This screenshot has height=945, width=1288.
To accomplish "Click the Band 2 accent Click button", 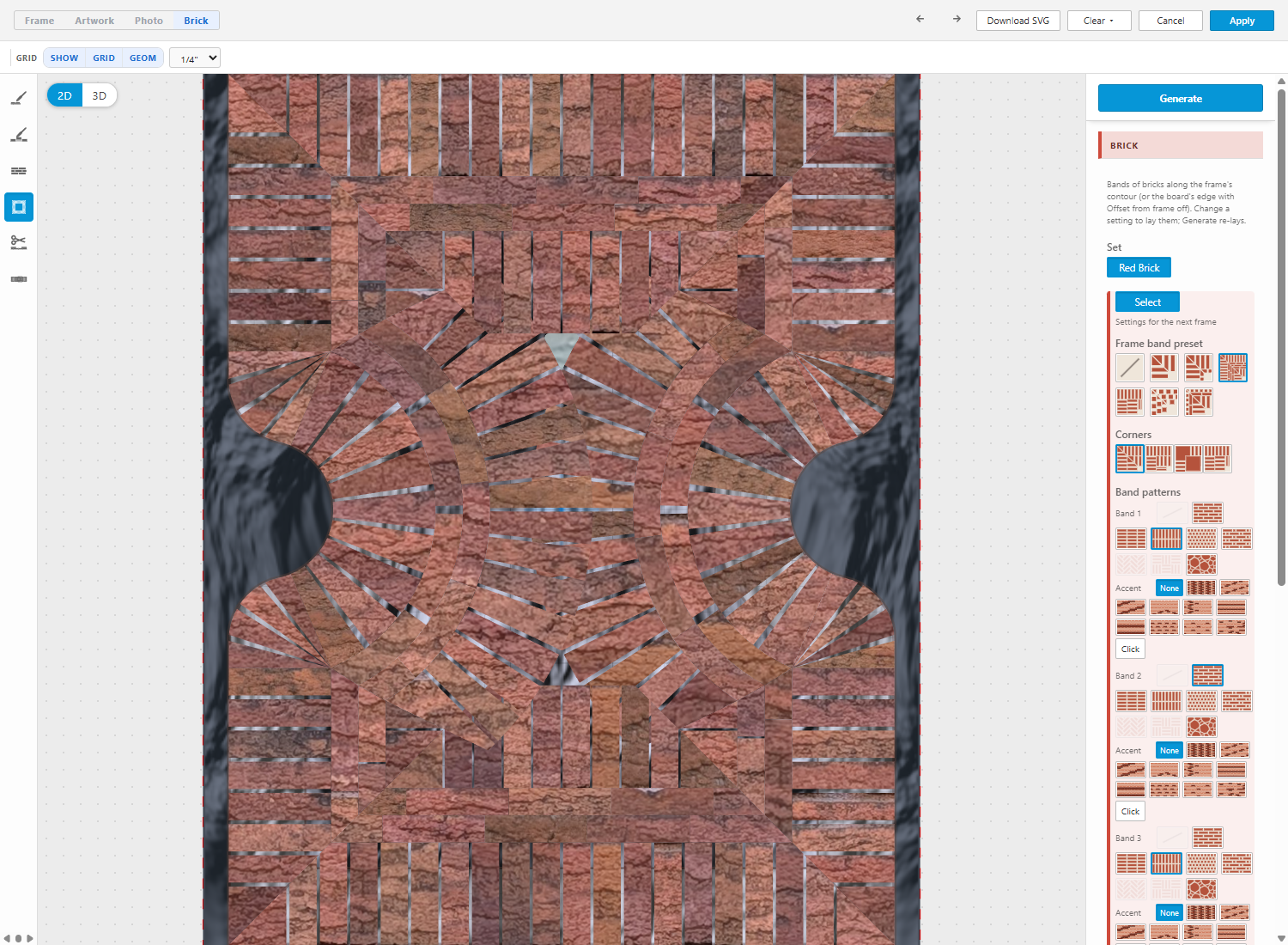I will coord(1130,812).
